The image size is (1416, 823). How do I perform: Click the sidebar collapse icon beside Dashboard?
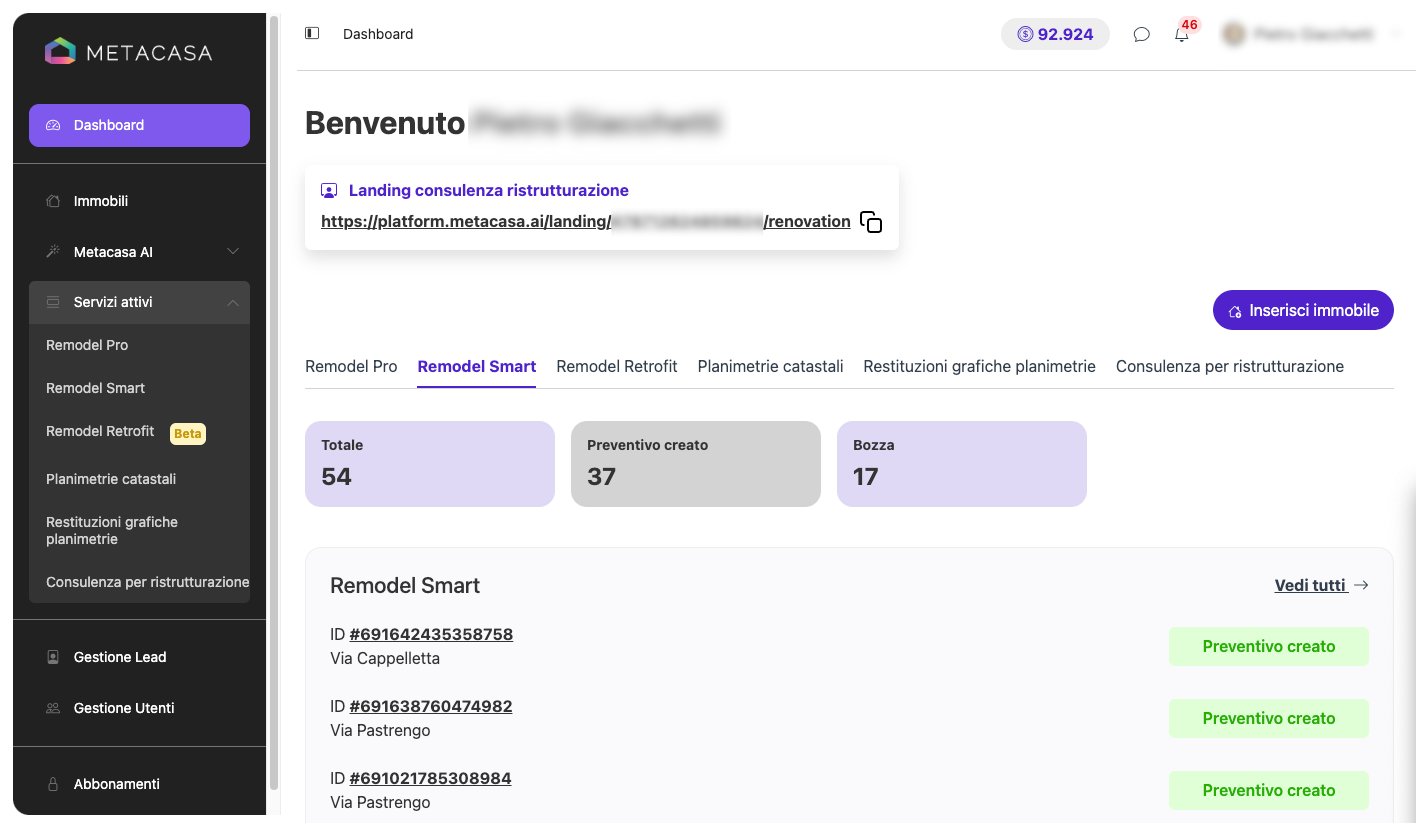(x=312, y=33)
